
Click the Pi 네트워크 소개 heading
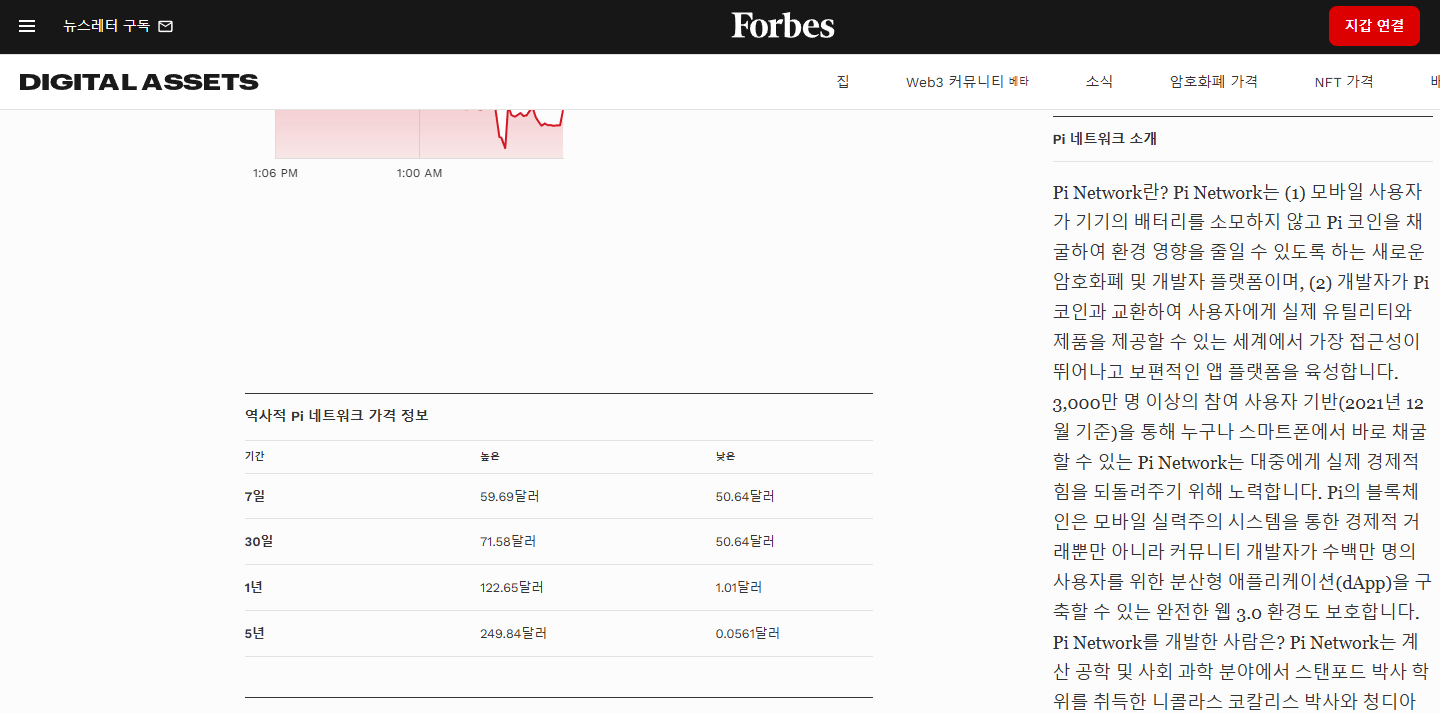(x=1105, y=139)
